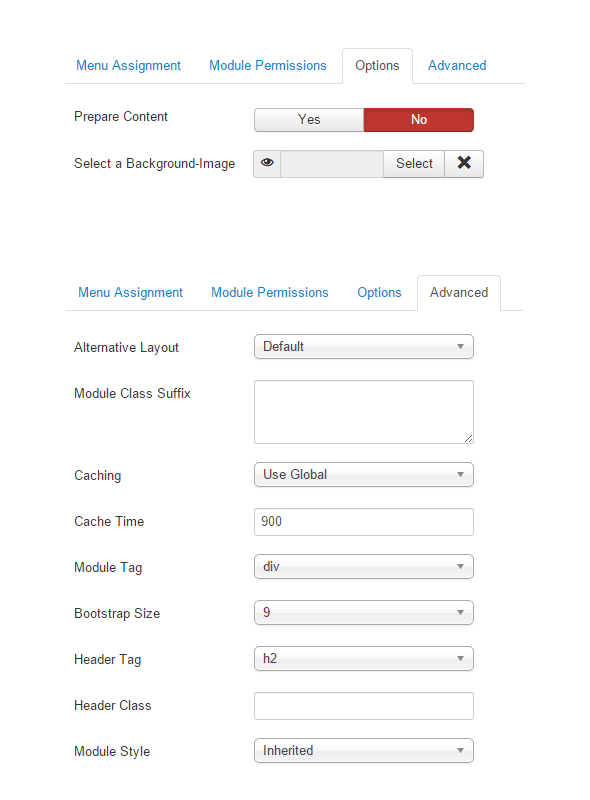Open the Header Tag dropdown showing h2
The image size is (590, 800).
click(x=364, y=659)
